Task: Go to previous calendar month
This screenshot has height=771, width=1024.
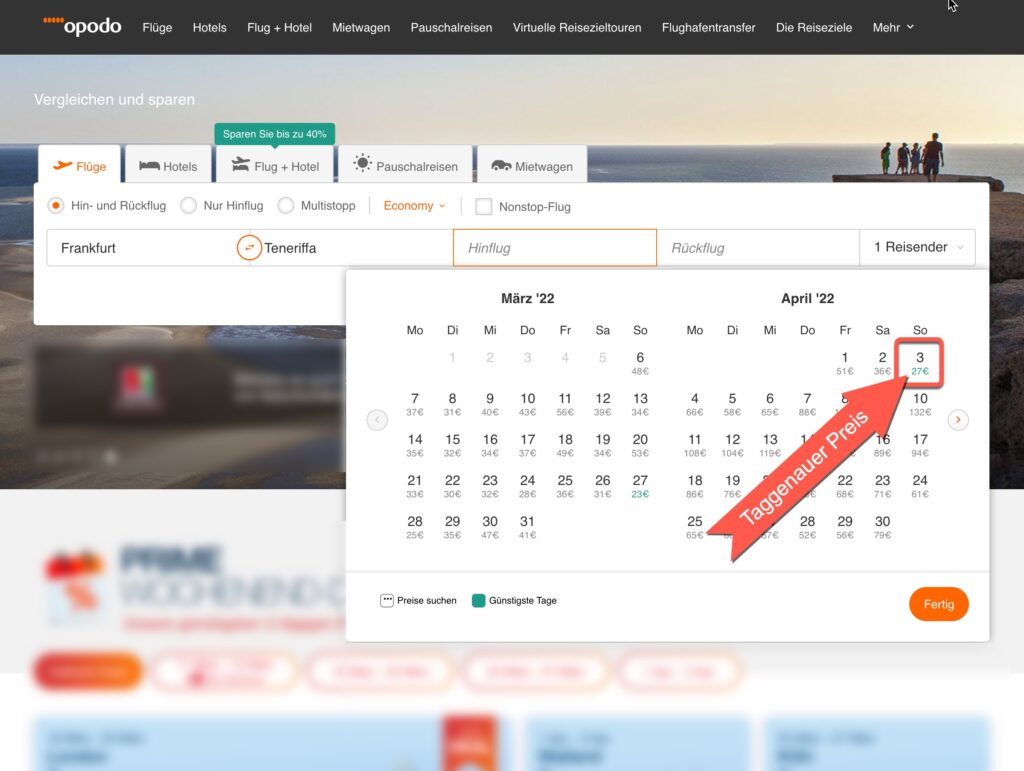Action: pos(377,420)
